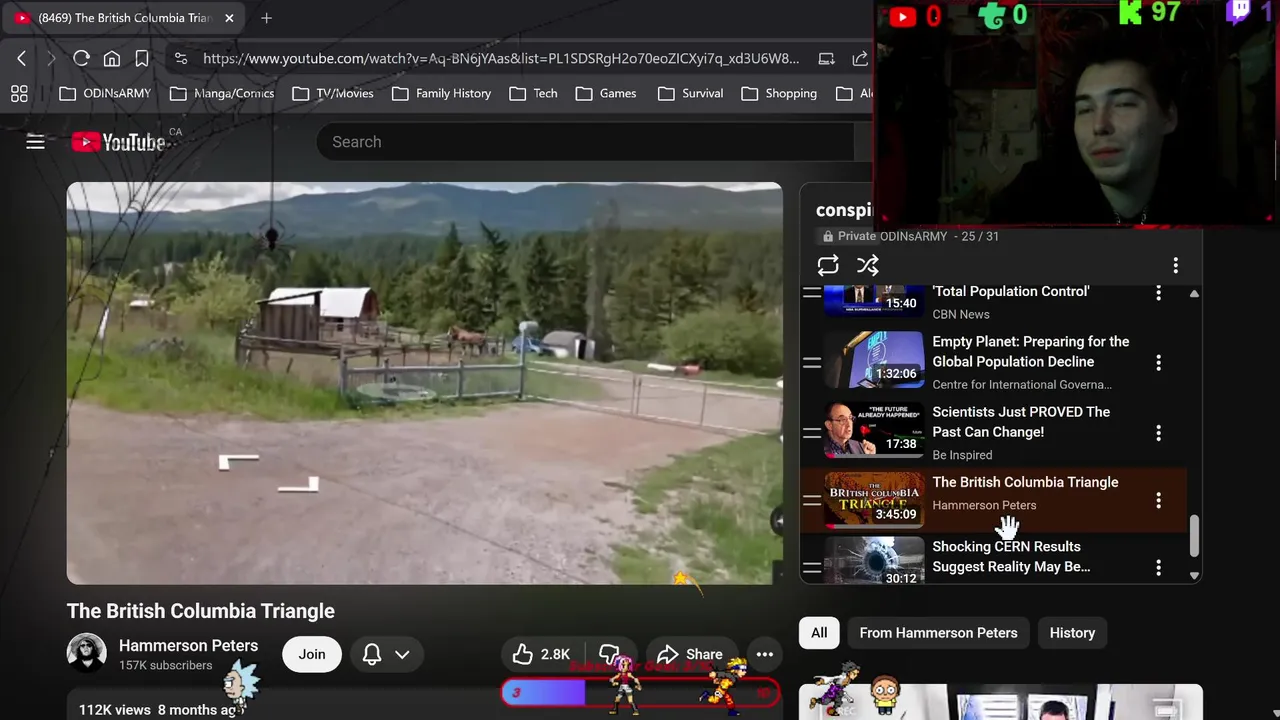Open Family History bookmarks folder
Viewport: 1280px width, 720px height.
(x=442, y=94)
